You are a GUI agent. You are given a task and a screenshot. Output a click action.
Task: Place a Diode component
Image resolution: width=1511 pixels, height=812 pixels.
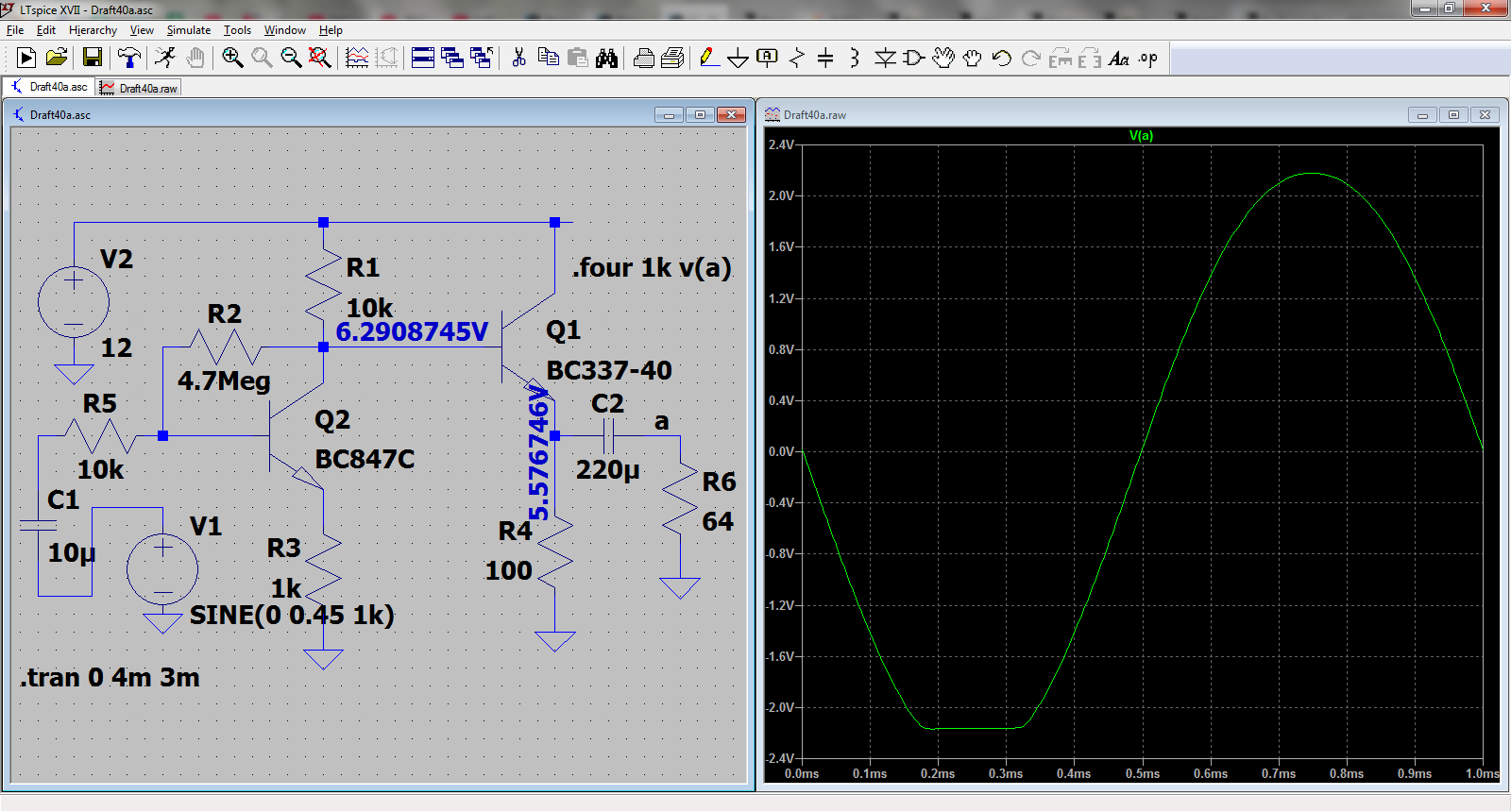click(884, 59)
